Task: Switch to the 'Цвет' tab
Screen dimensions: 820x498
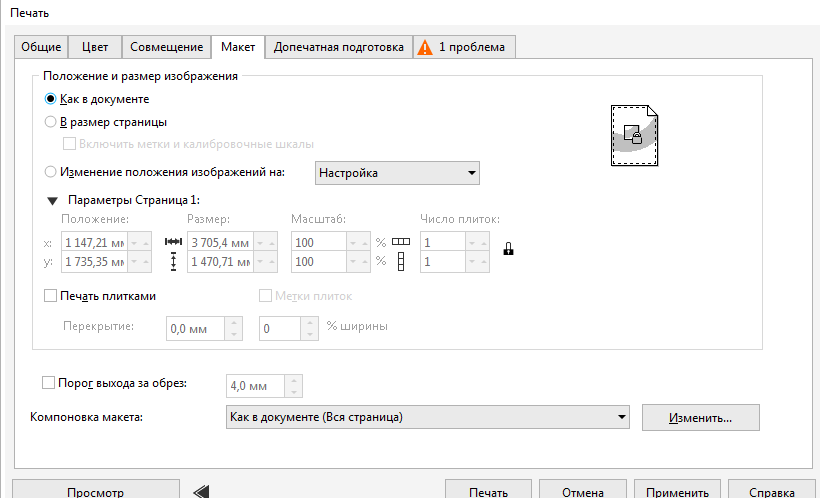Action: click(95, 47)
